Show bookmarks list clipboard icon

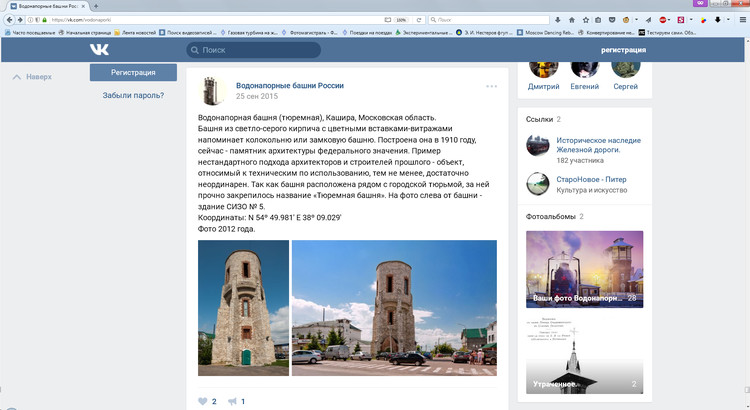click(x=598, y=20)
